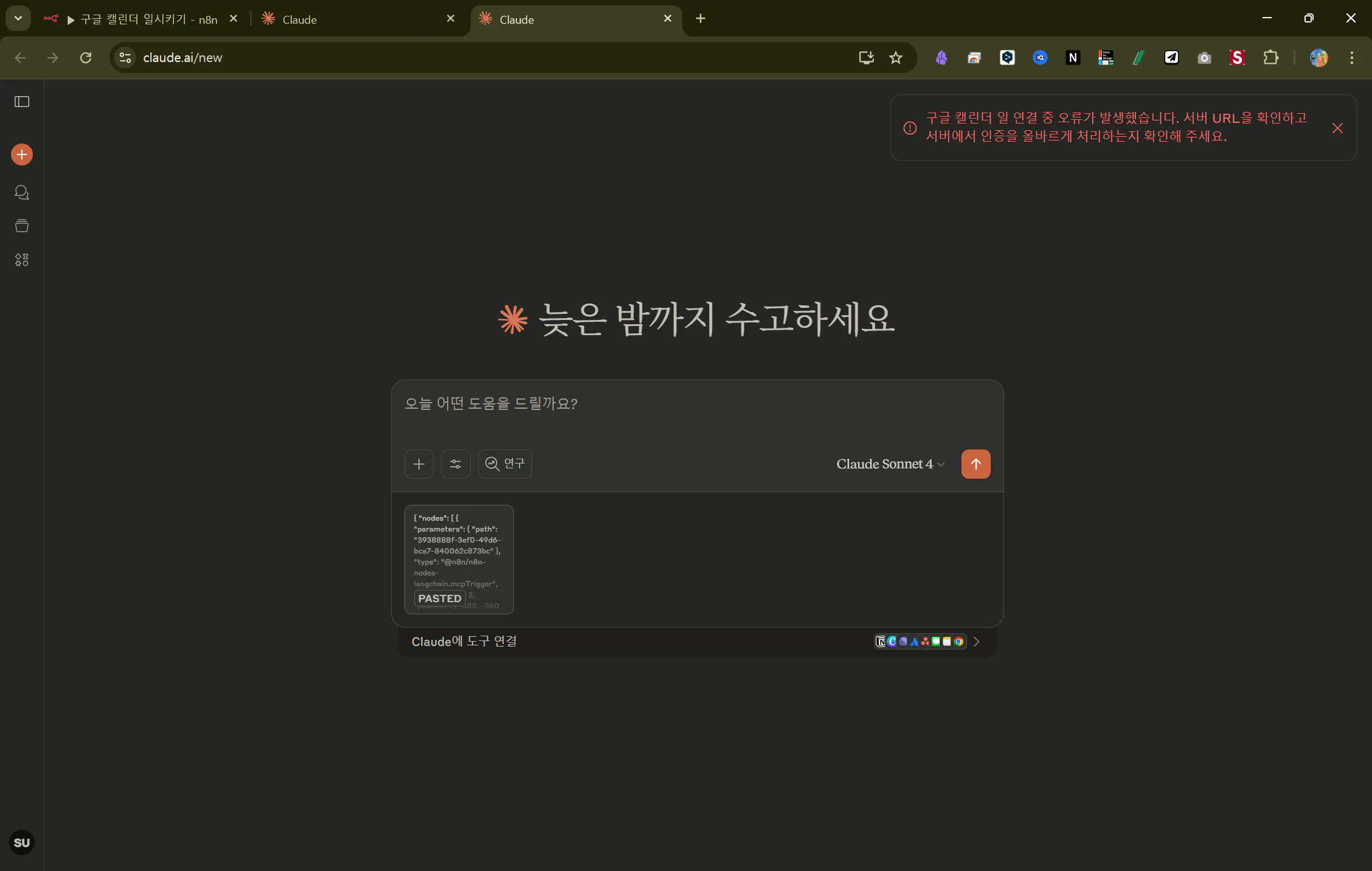
Task: Click the Notion connector icon in tools row
Action: point(881,642)
